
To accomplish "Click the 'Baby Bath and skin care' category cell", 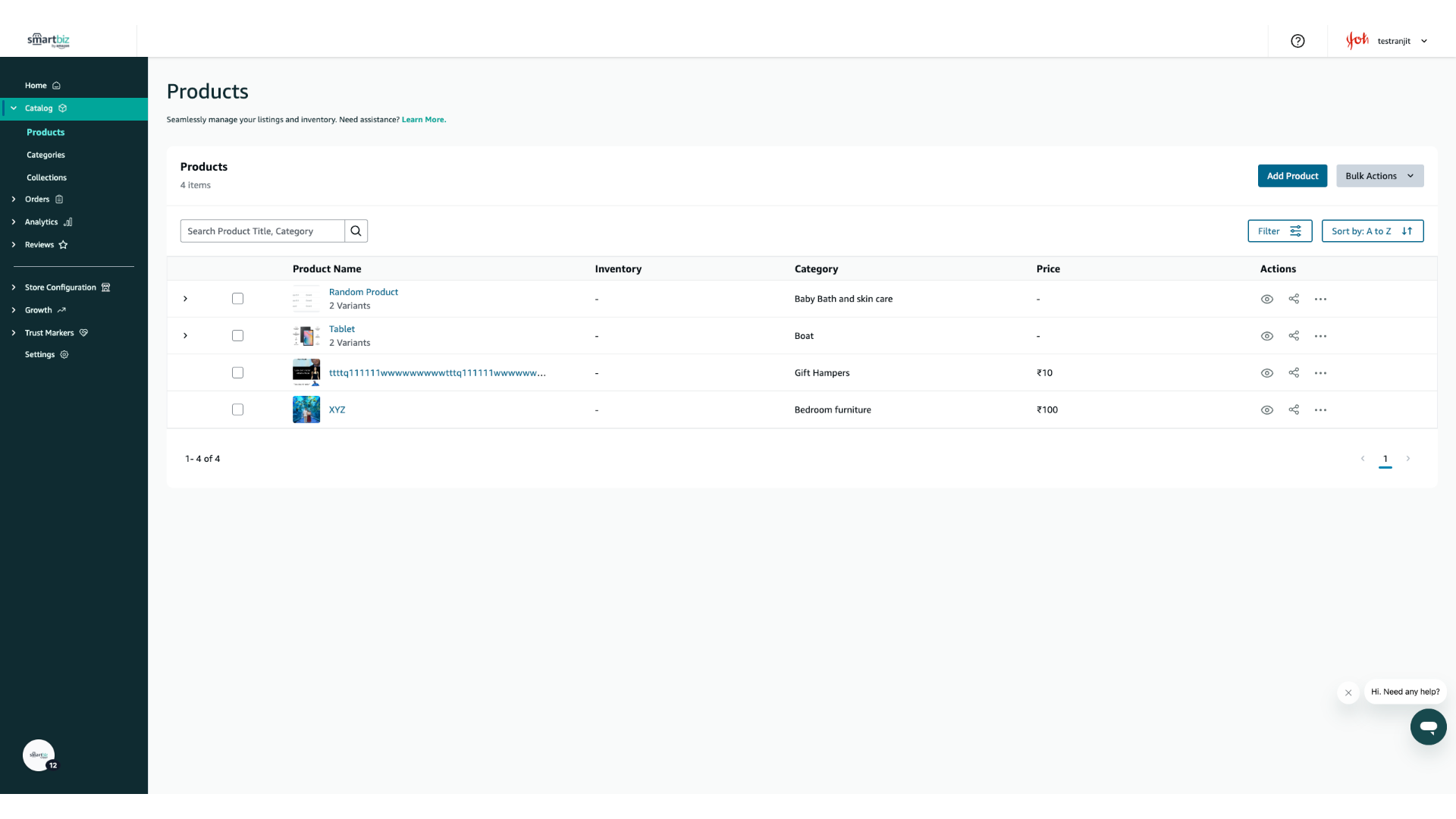I will click(x=843, y=299).
